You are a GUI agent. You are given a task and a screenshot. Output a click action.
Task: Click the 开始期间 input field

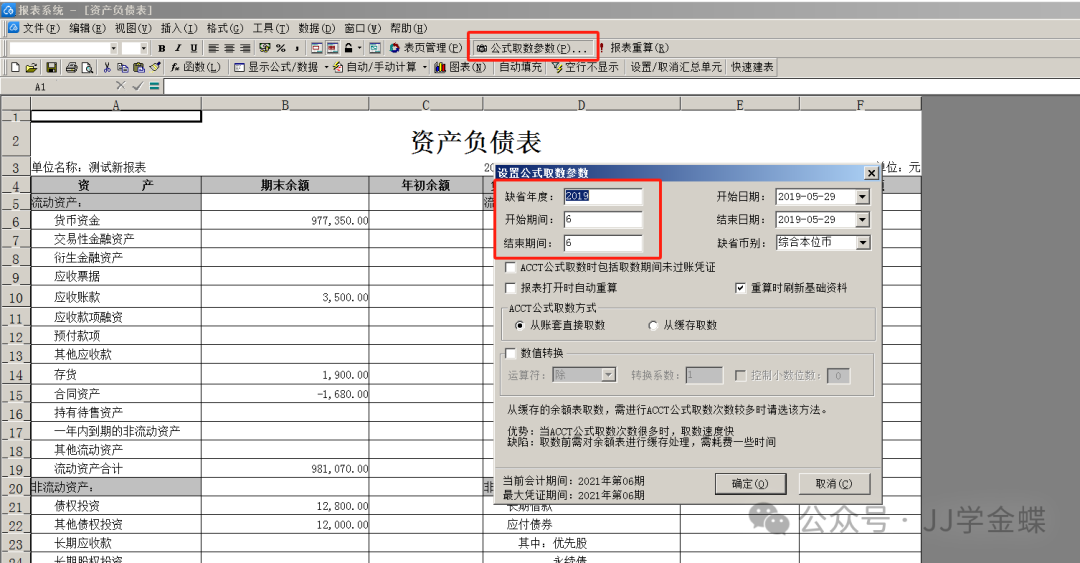(602, 220)
